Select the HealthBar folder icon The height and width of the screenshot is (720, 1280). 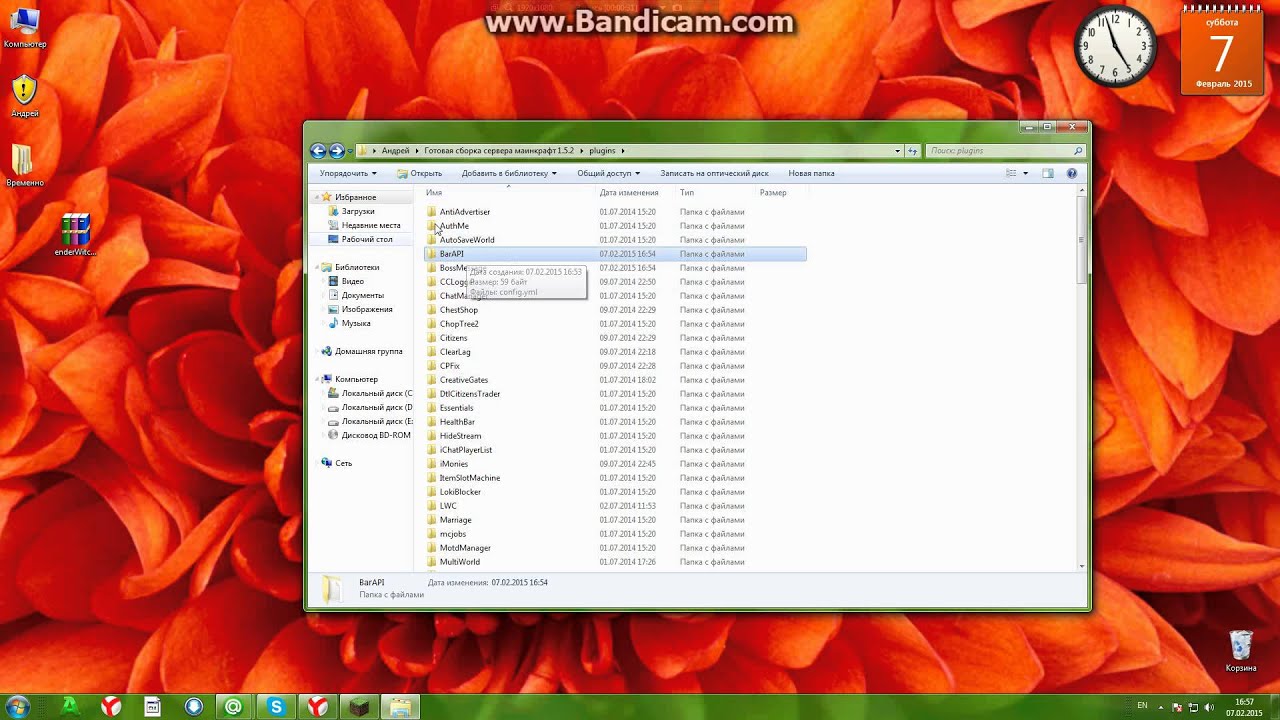pos(432,422)
